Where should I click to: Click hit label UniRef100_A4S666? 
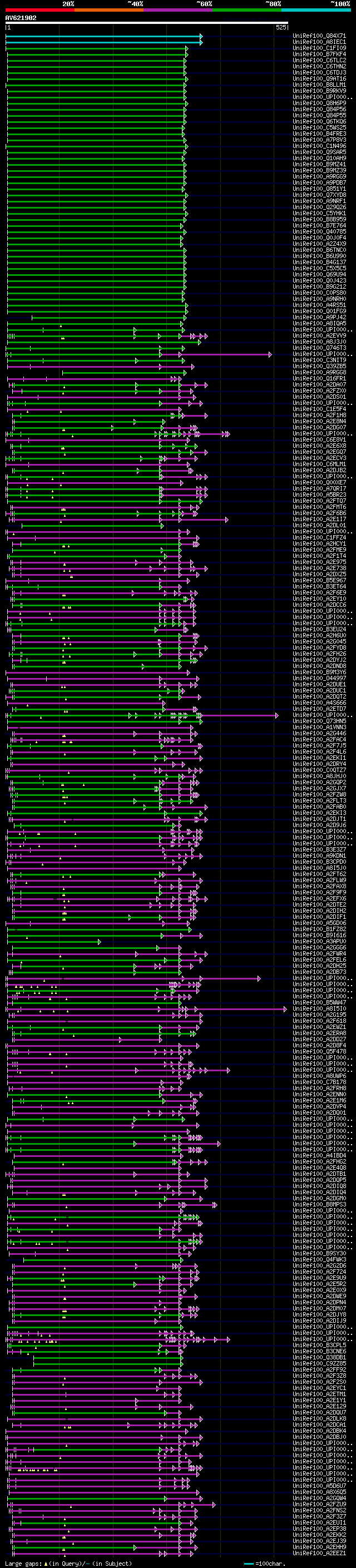pos(319,703)
